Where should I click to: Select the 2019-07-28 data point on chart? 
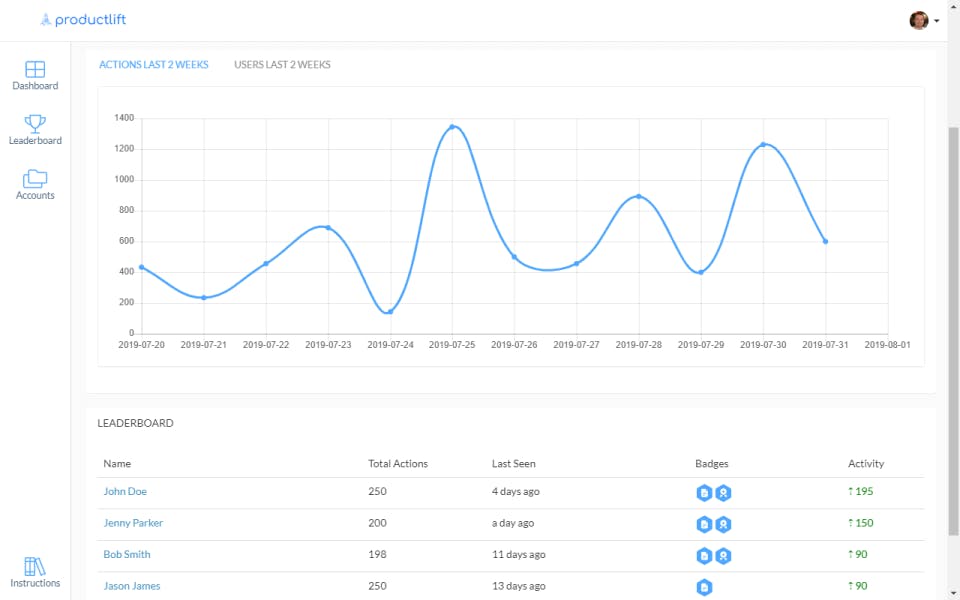[x=639, y=197]
